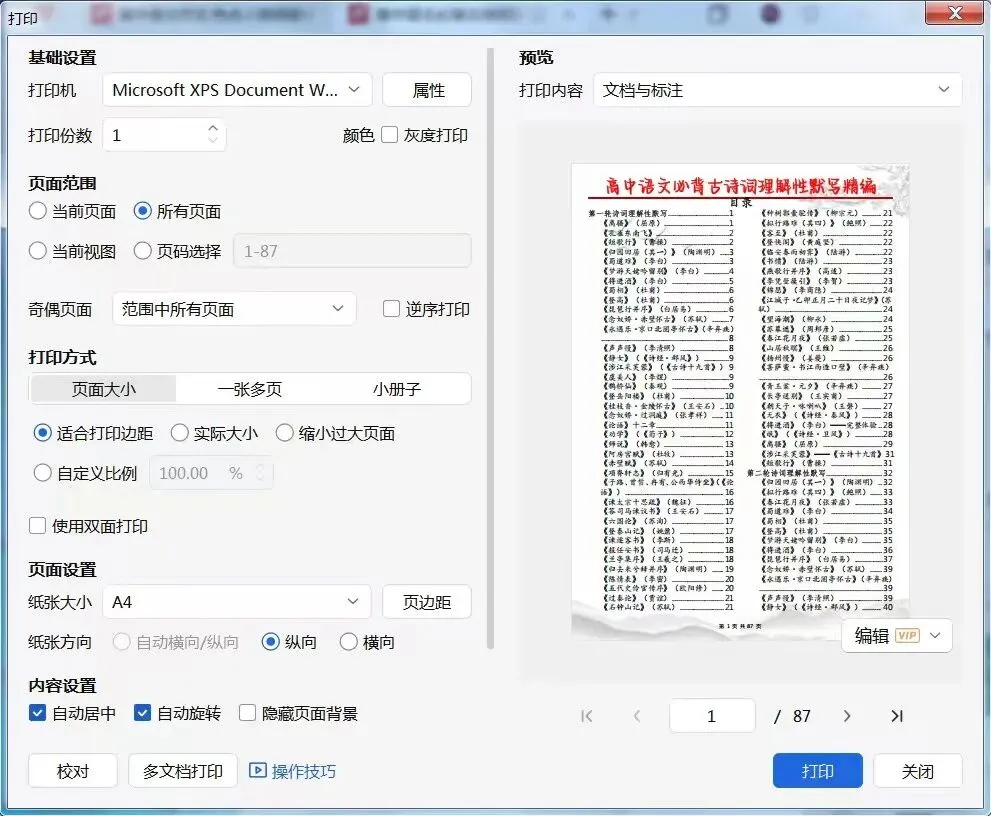Screen dimensions: 991x816
Task: Select 缩小过大页面 radio option
Action: pyautogui.click(x=284, y=433)
